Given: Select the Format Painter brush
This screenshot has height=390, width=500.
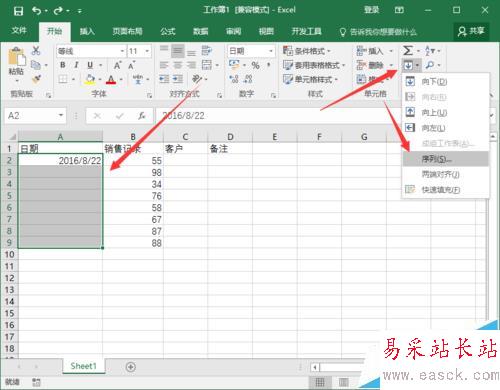Looking at the screenshot, I should pyautogui.click(x=36, y=79).
